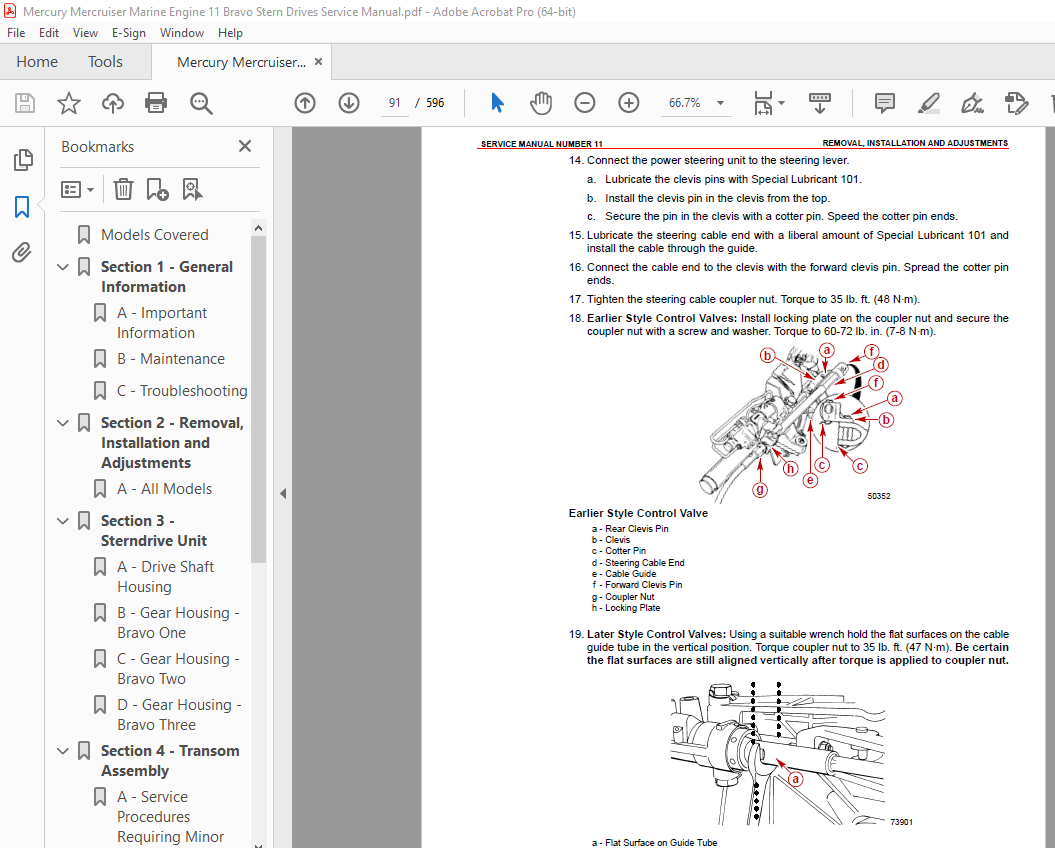Switch to the Tools tab

(106, 62)
